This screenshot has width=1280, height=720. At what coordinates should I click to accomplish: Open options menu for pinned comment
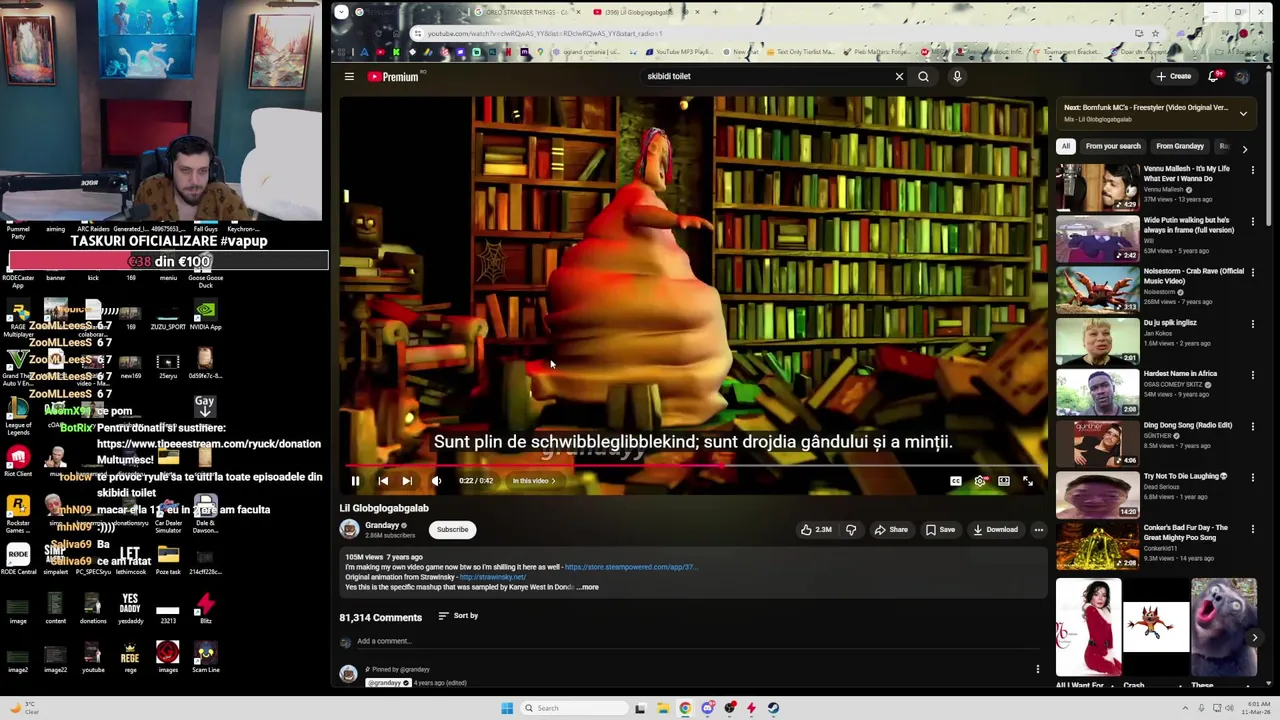tap(1037, 669)
